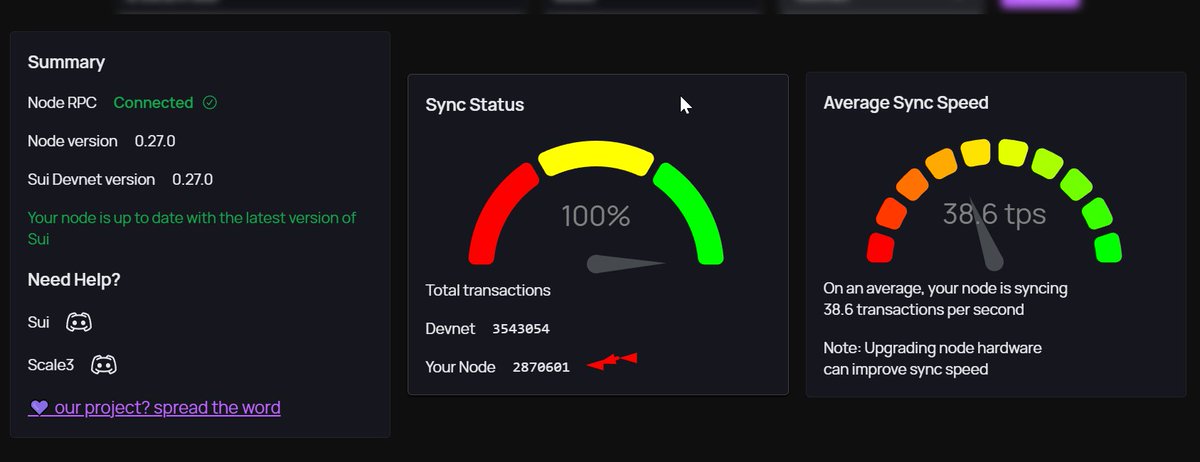Click the green node up-to-date message
Screen dimensions: 1200x462
(x=192, y=228)
